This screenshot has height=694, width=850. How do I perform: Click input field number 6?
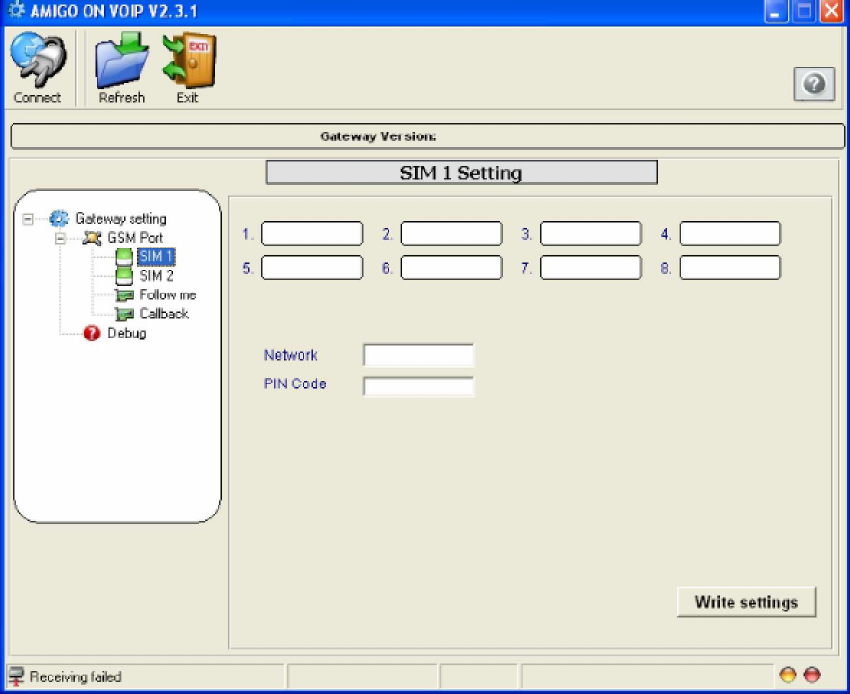(x=452, y=268)
